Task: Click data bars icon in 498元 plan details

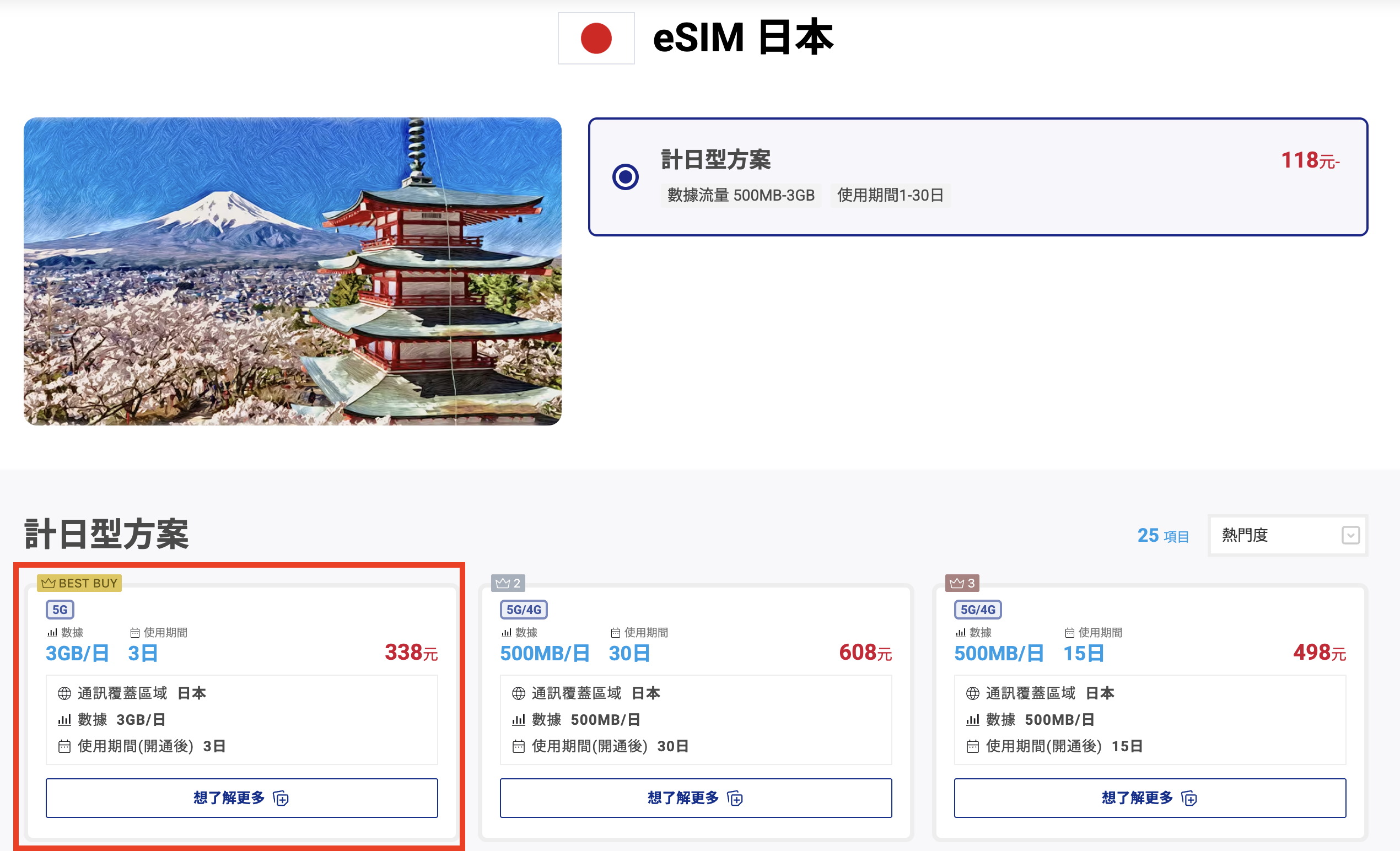Action: [972, 720]
